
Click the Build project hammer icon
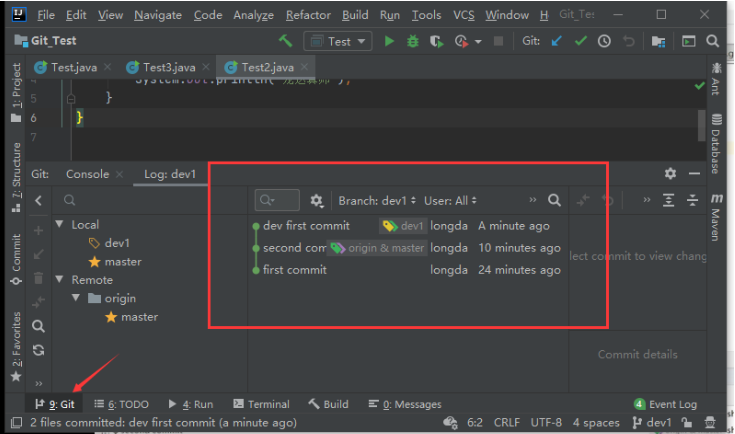[285, 41]
